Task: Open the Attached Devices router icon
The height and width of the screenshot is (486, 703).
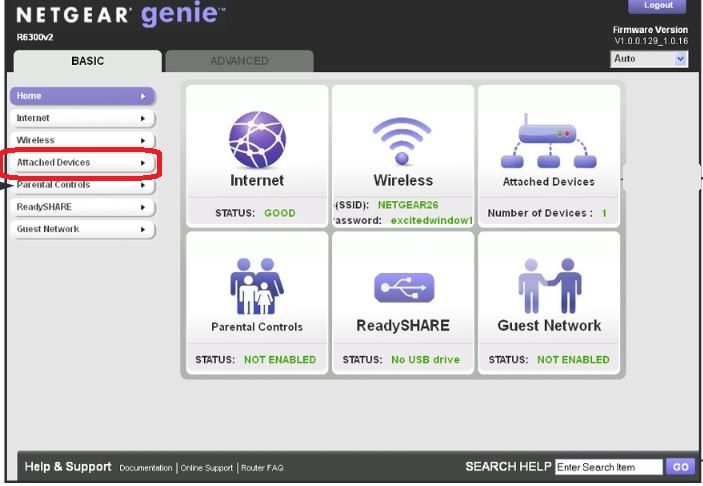Action: [548, 141]
